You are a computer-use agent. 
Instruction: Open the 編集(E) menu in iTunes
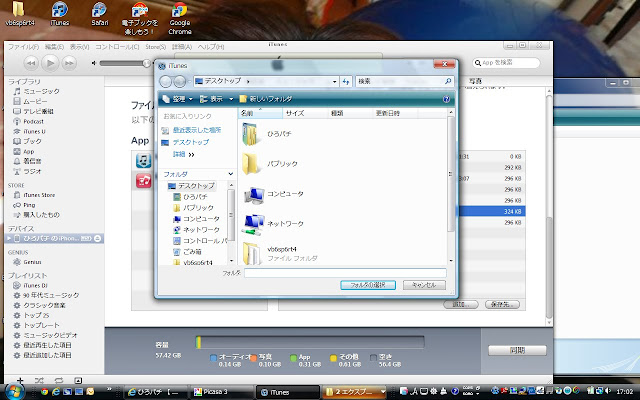pos(54,47)
